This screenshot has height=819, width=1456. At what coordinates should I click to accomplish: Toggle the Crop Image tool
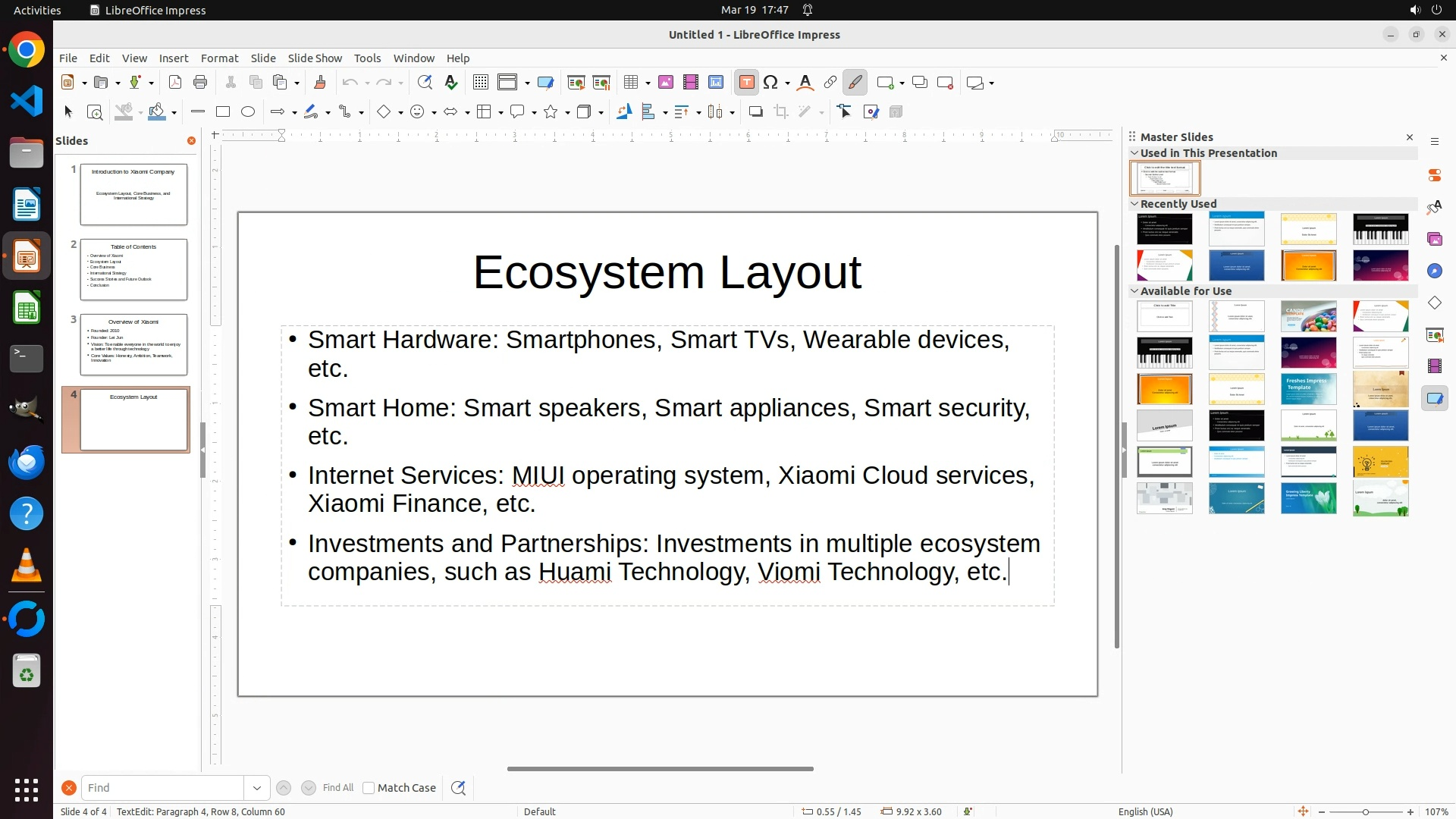click(781, 112)
